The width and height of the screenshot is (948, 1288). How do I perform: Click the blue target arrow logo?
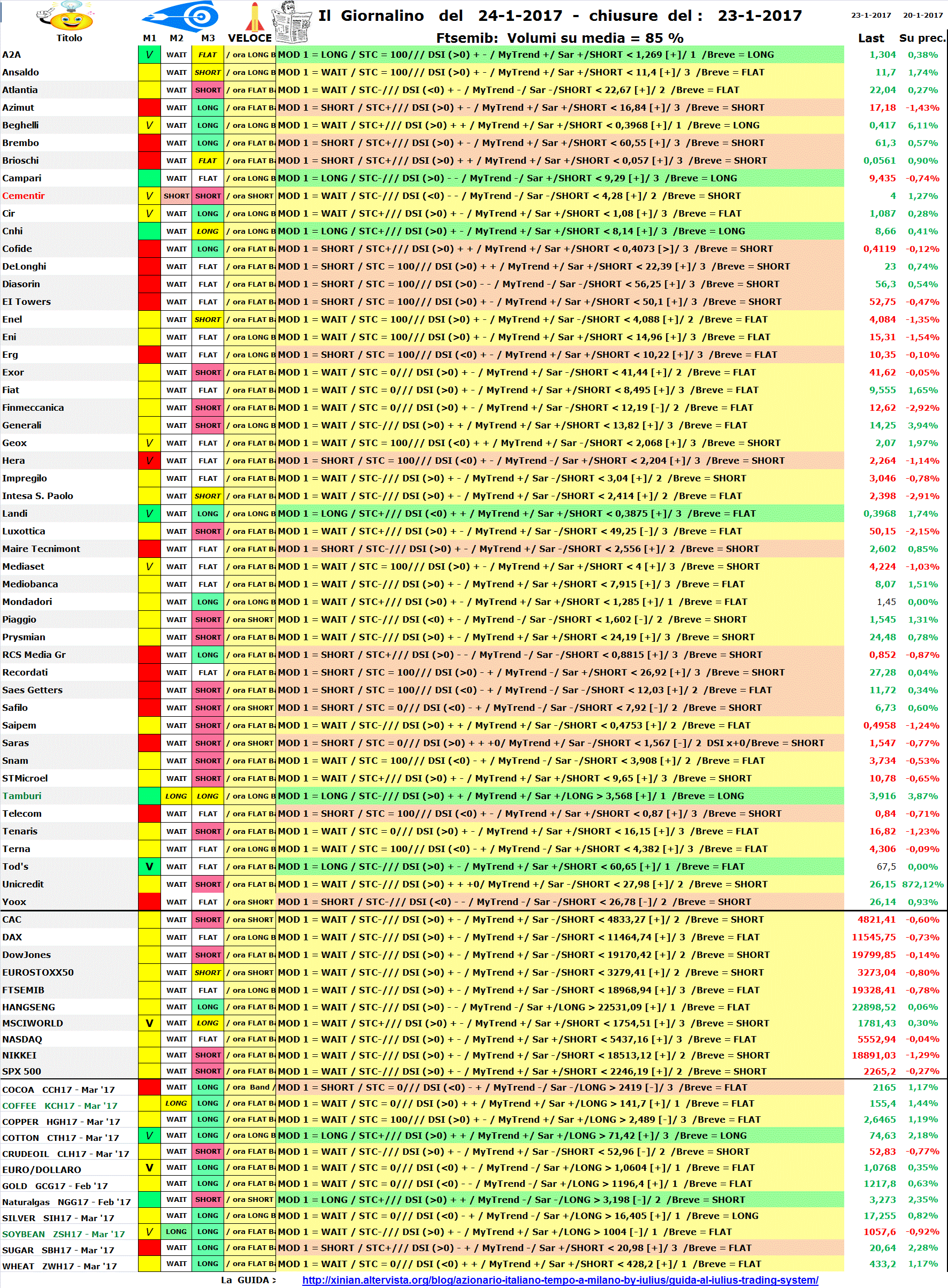point(181,16)
